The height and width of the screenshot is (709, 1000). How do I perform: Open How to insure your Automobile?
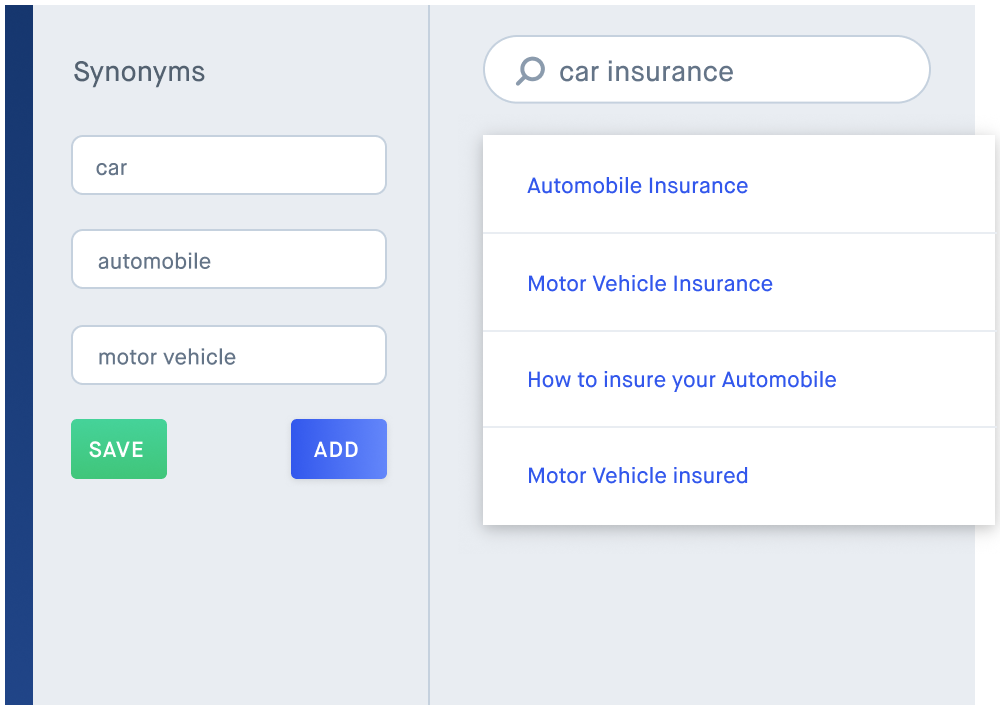point(682,380)
